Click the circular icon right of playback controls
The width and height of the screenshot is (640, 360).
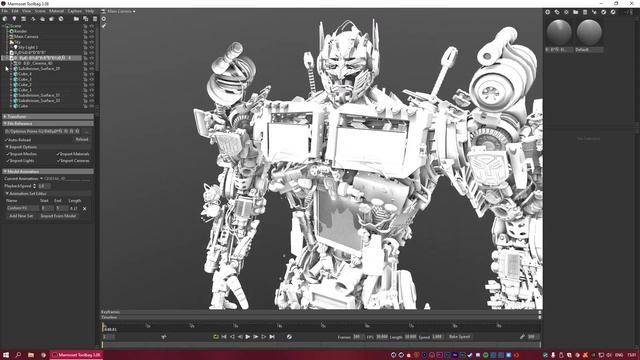(289, 337)
